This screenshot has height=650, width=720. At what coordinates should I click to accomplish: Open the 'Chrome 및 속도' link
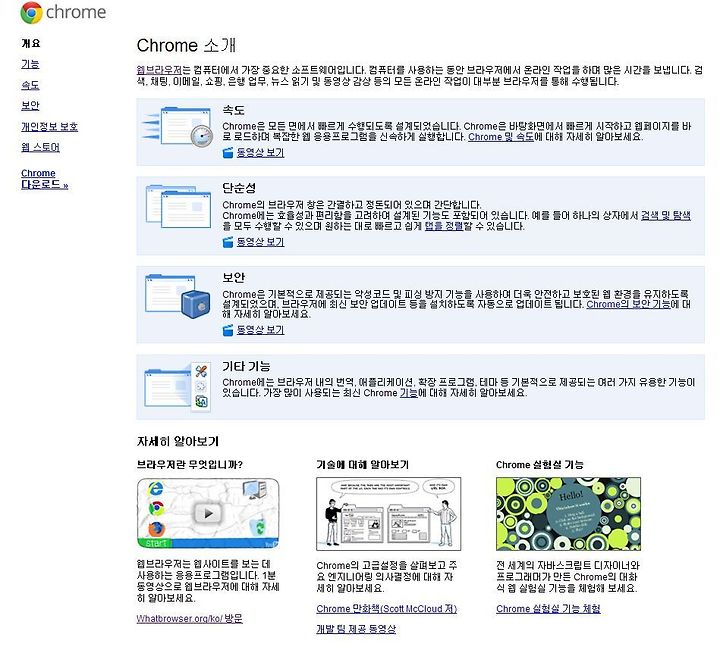[x=501, y=137]
